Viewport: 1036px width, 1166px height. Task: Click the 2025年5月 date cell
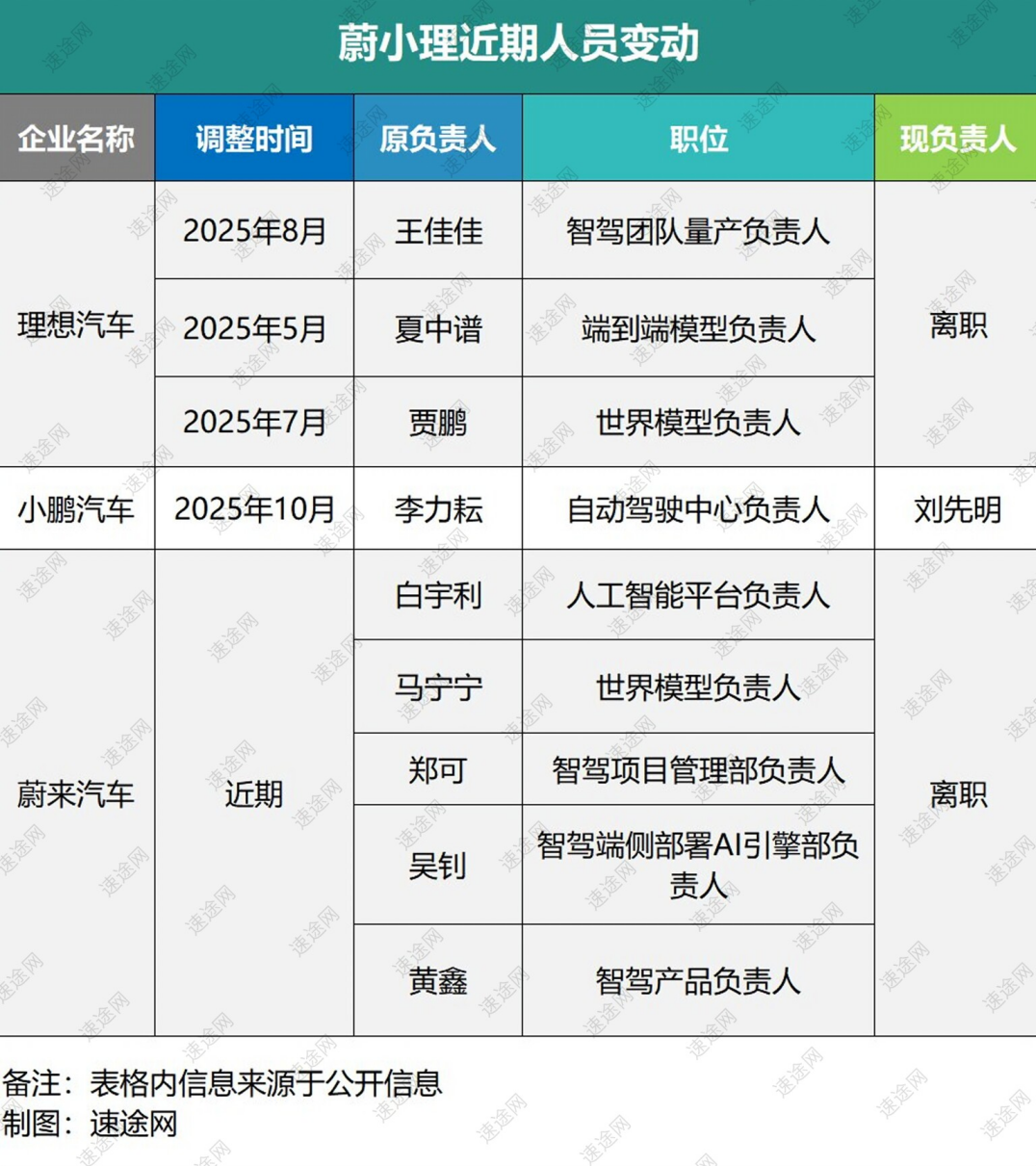254,328
